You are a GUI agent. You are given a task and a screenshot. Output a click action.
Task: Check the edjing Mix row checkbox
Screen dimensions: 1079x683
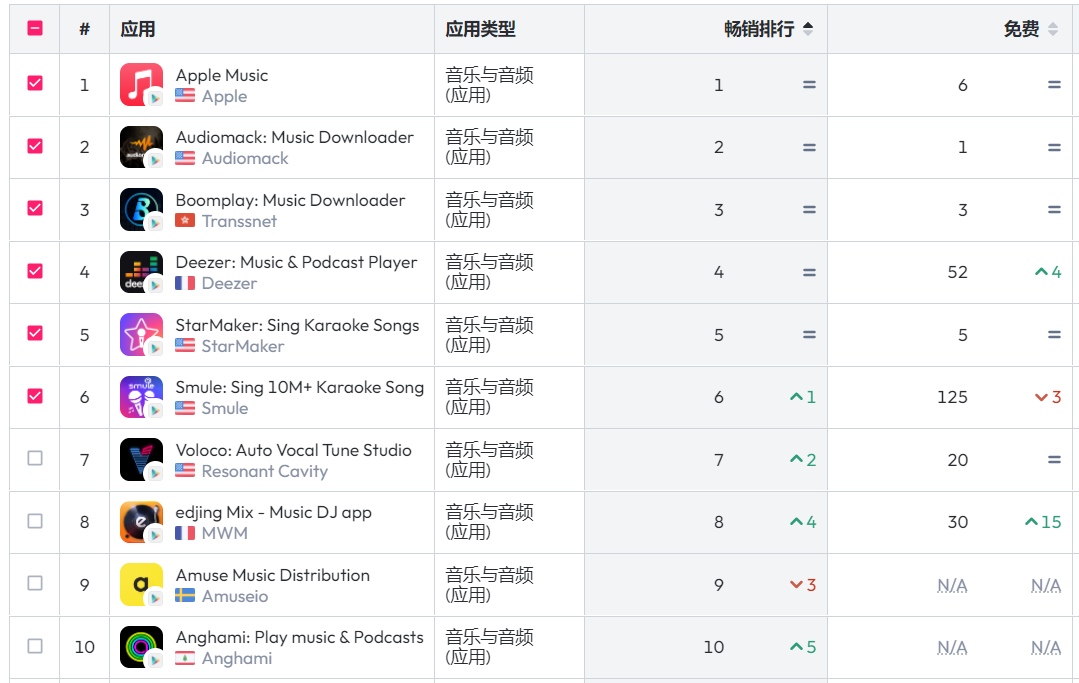click(35, 521)
